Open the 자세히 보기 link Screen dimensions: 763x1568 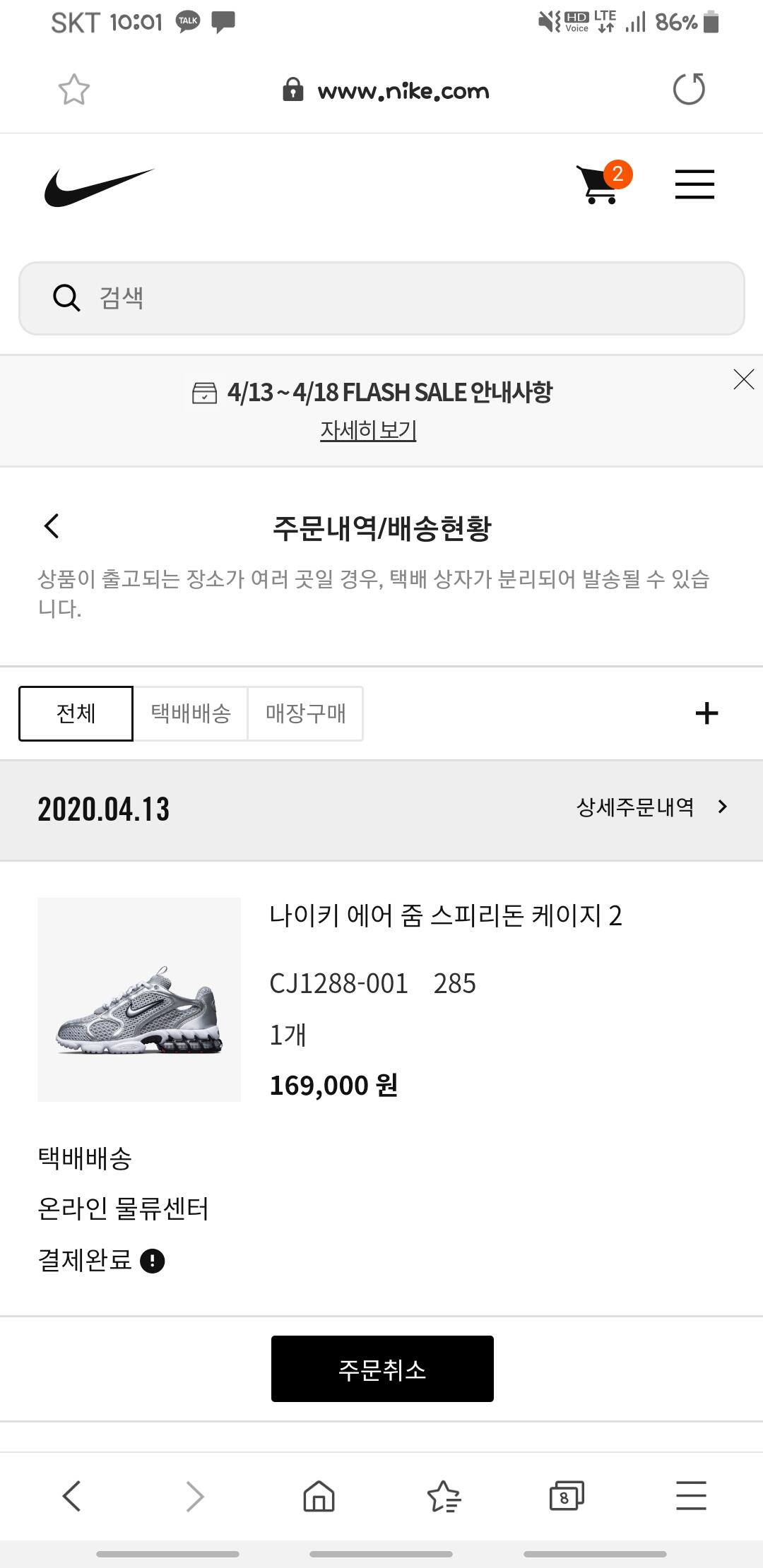[x=368, y=430]
